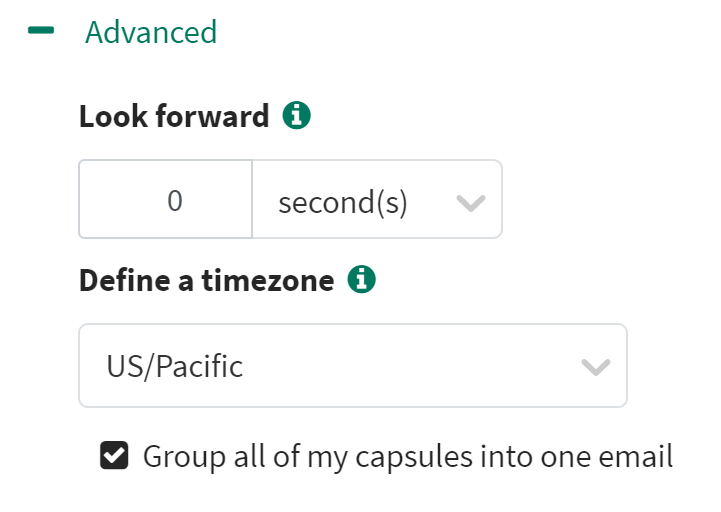Uncheck Group all of my capsules checkbox
Viewport: 721px width, 512px height.
[x=115, y=457]
